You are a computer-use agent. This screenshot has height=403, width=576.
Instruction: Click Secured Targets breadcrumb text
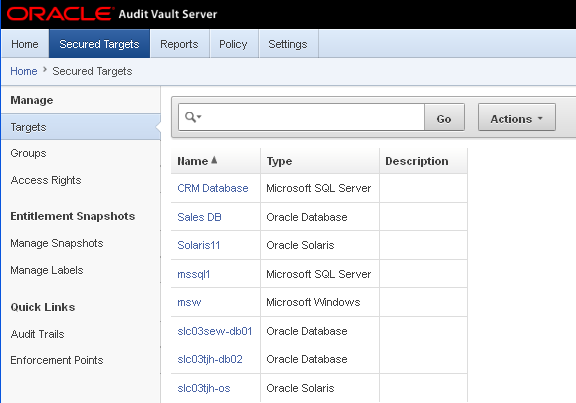tap(92, 71)
